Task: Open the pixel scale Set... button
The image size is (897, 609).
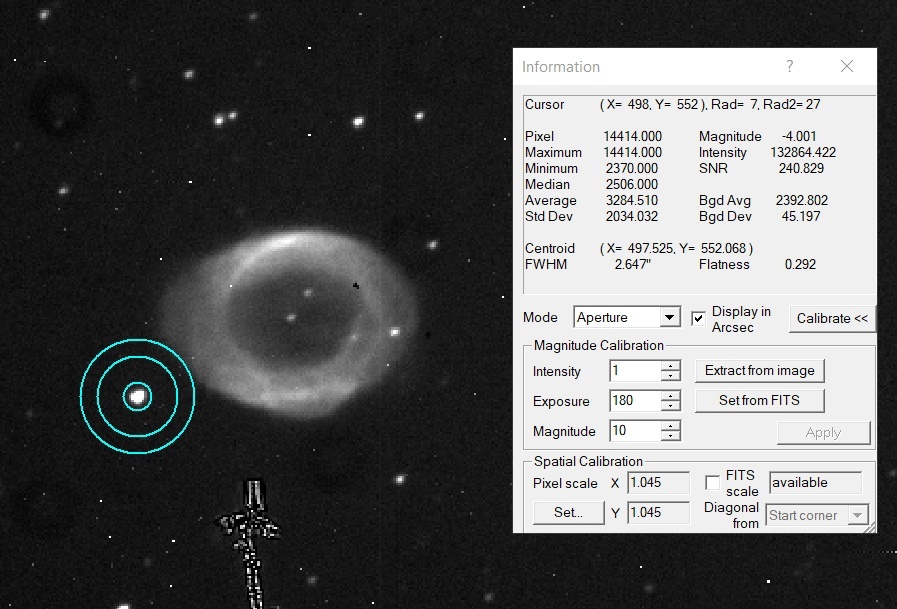Action: click(568, 512)
